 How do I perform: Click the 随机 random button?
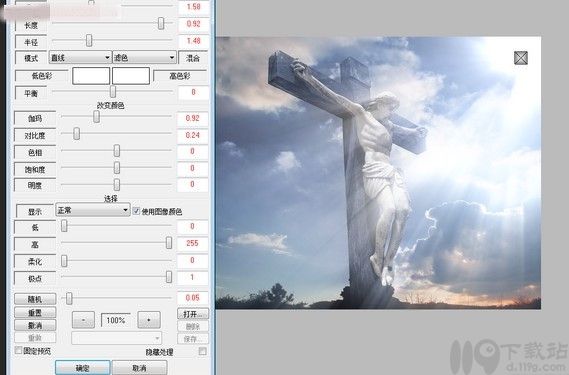point(35,299)
